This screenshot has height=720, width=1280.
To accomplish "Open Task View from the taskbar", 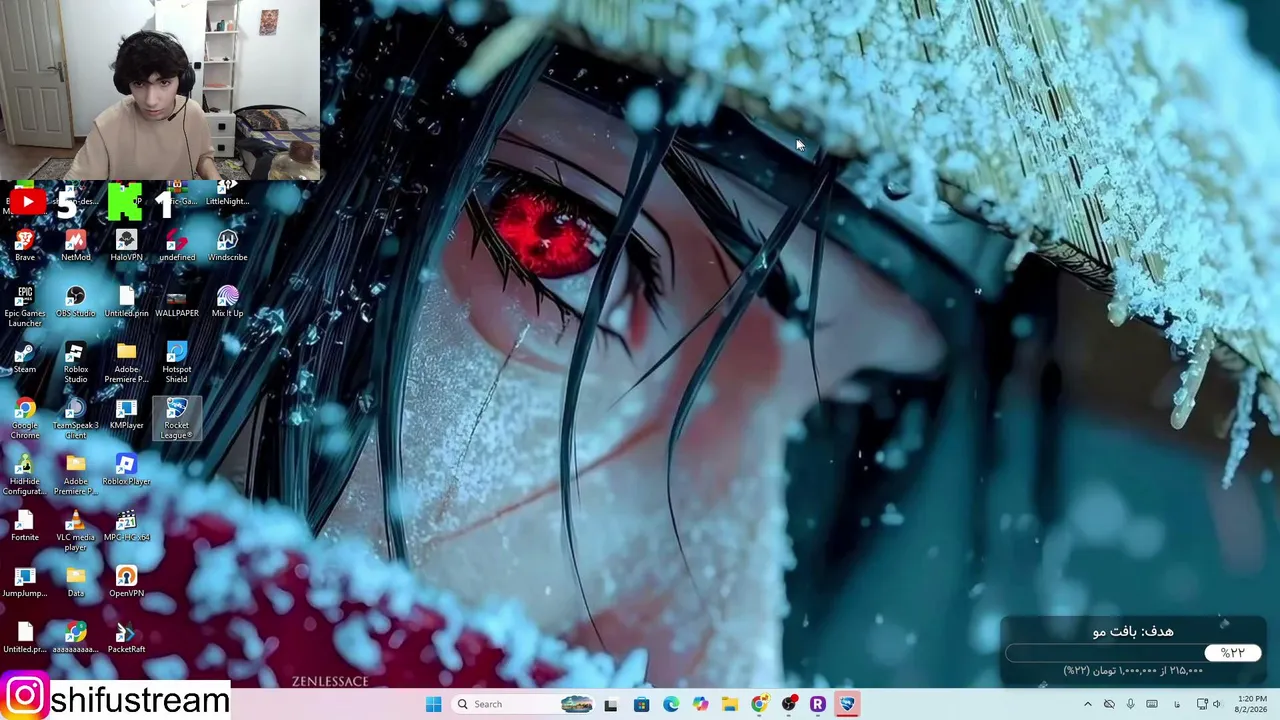I will [611, 704].
